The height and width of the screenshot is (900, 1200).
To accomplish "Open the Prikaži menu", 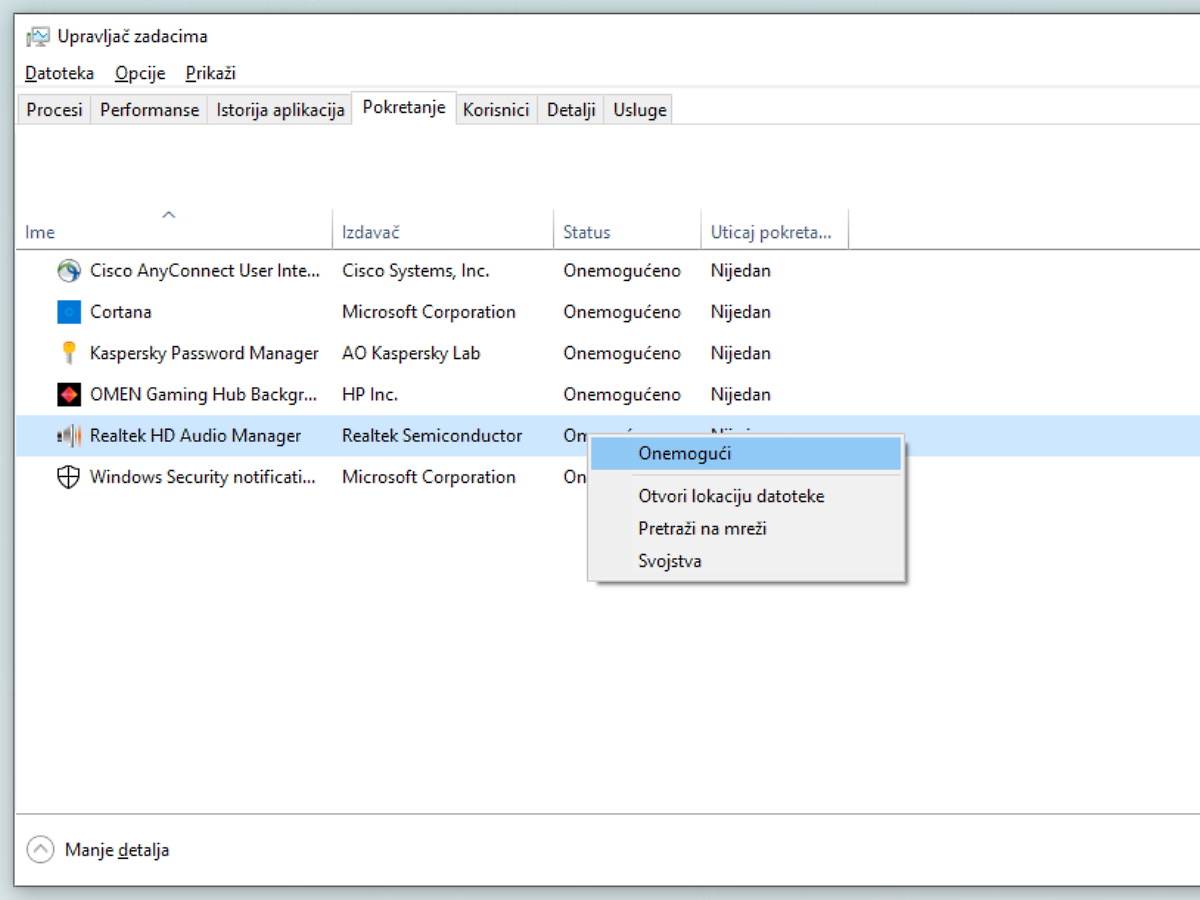I will [209, 73].
